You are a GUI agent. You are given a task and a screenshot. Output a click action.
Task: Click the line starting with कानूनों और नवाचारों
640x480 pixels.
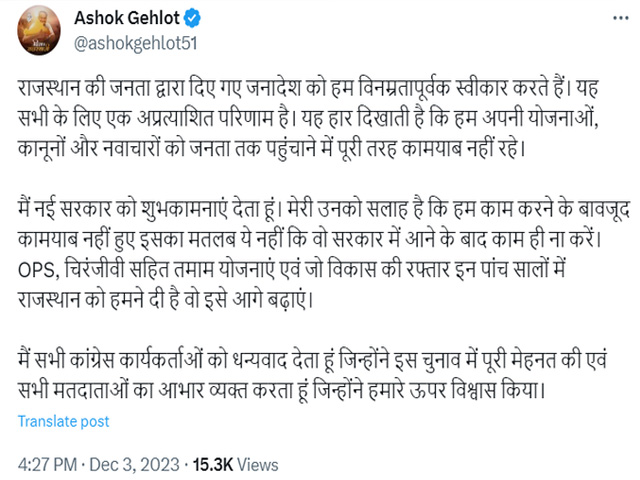pyautogui.click(x=271, y=148)
